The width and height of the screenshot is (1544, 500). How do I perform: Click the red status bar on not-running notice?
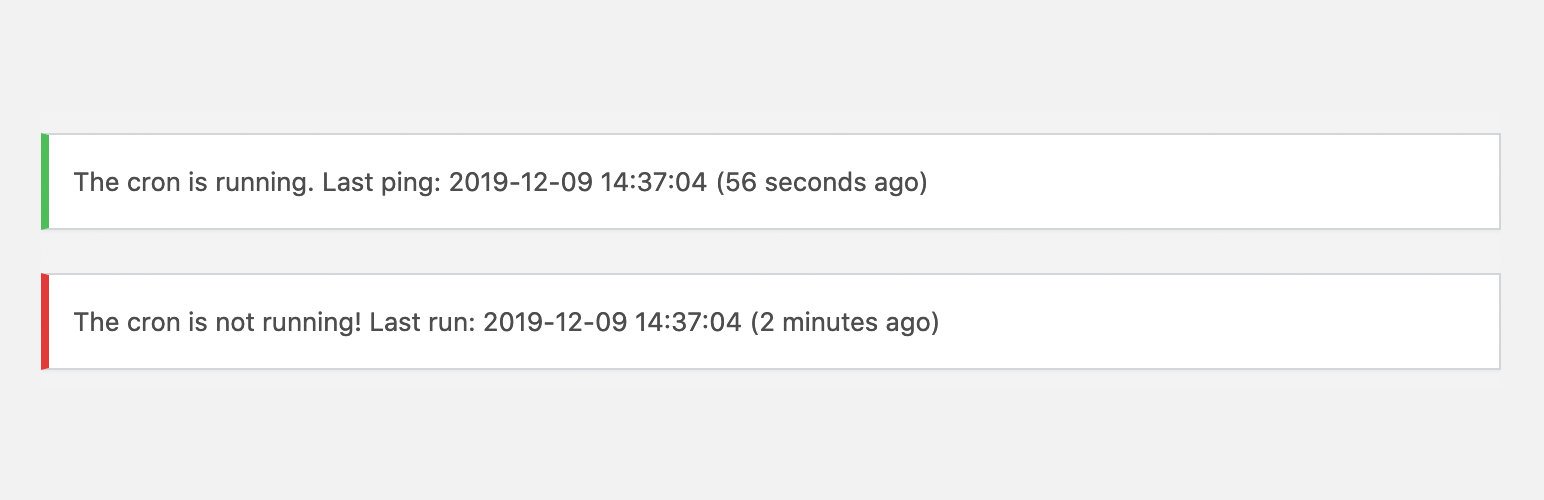point(45,321)
